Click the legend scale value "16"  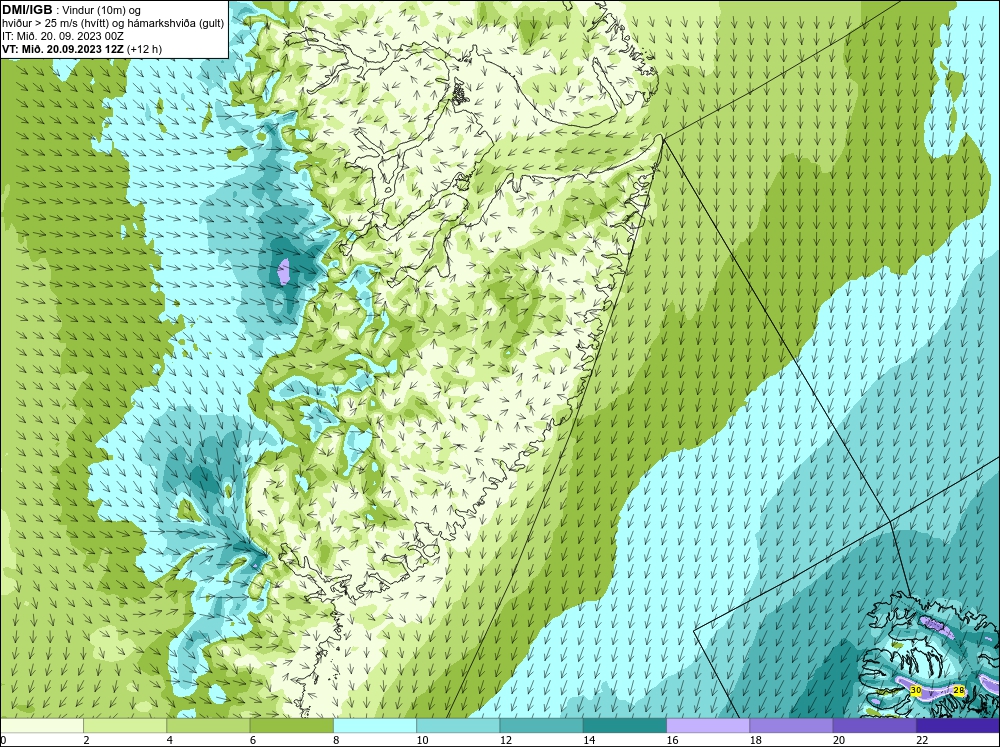(672, 740)
